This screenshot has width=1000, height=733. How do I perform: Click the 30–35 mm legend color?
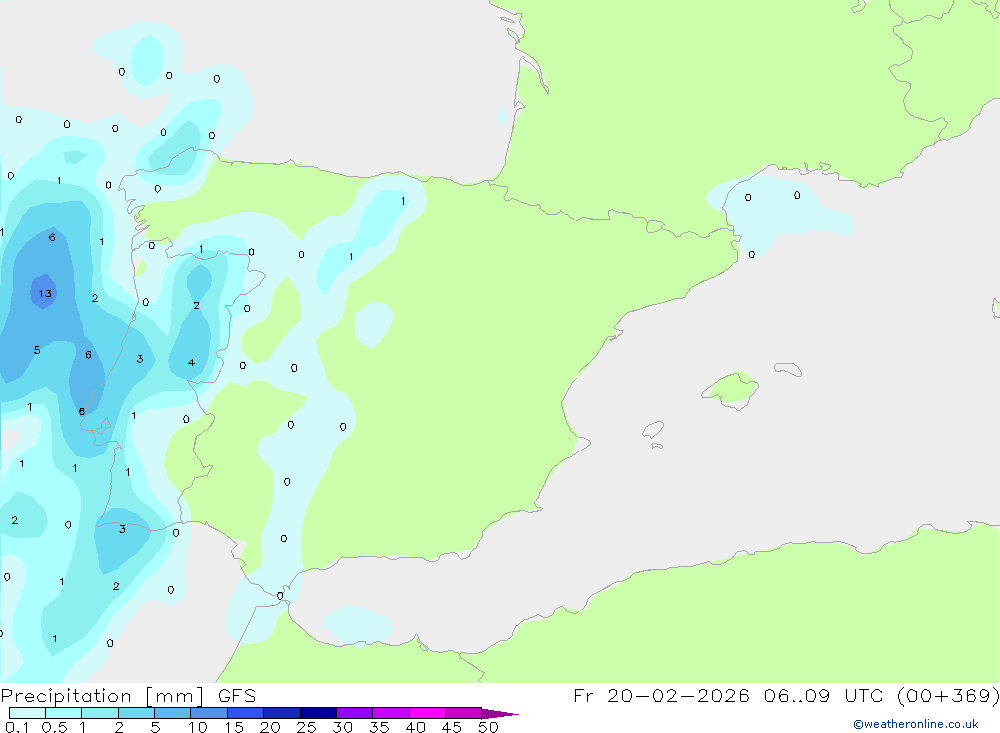(x=354, y=713)
